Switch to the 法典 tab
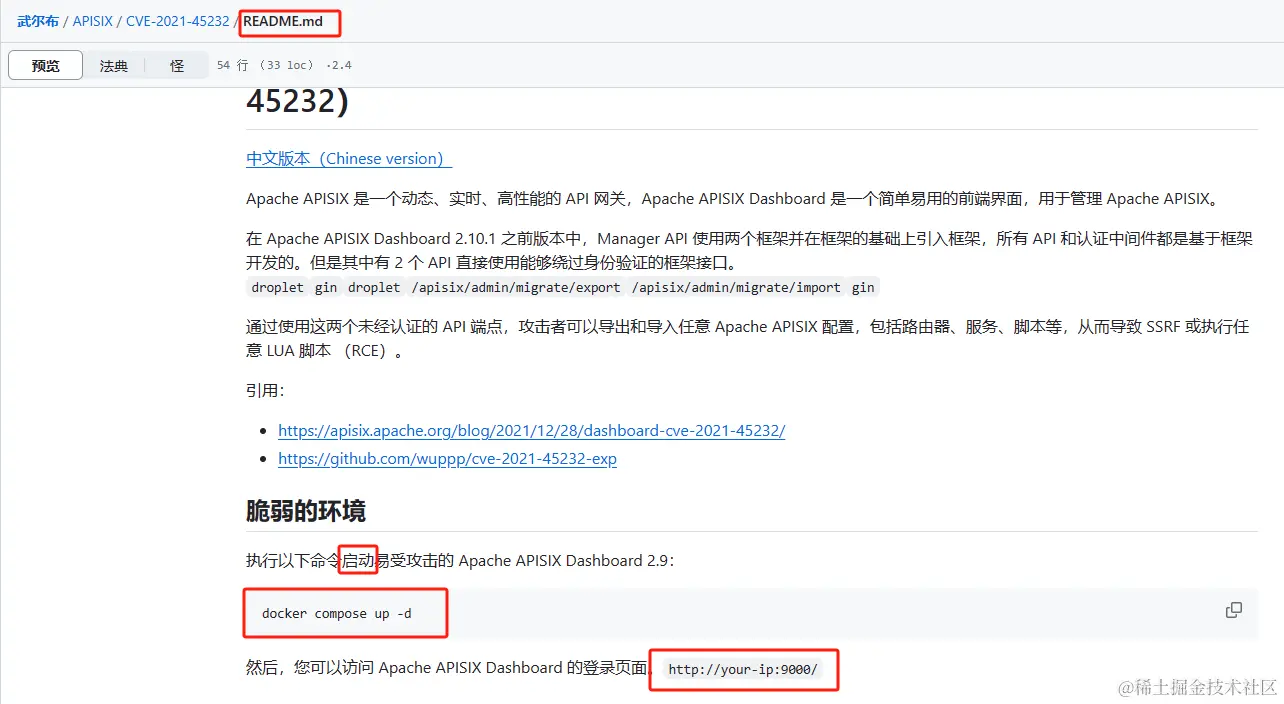The width and height of the screenshot is (1284, 704). click(x=114, y=66)
